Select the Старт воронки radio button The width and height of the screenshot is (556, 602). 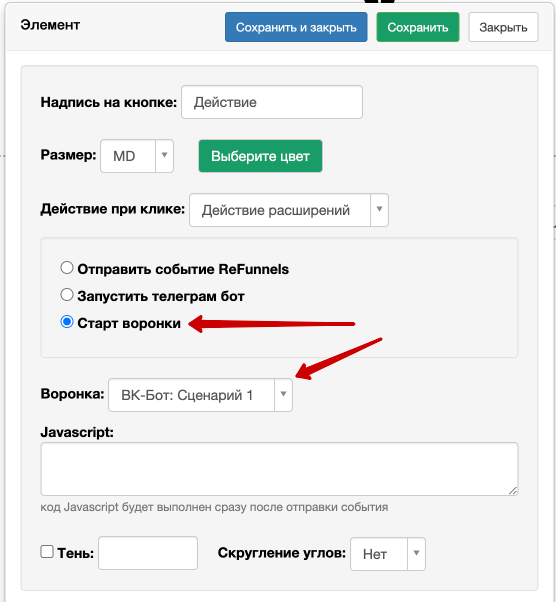coord(67,322)
